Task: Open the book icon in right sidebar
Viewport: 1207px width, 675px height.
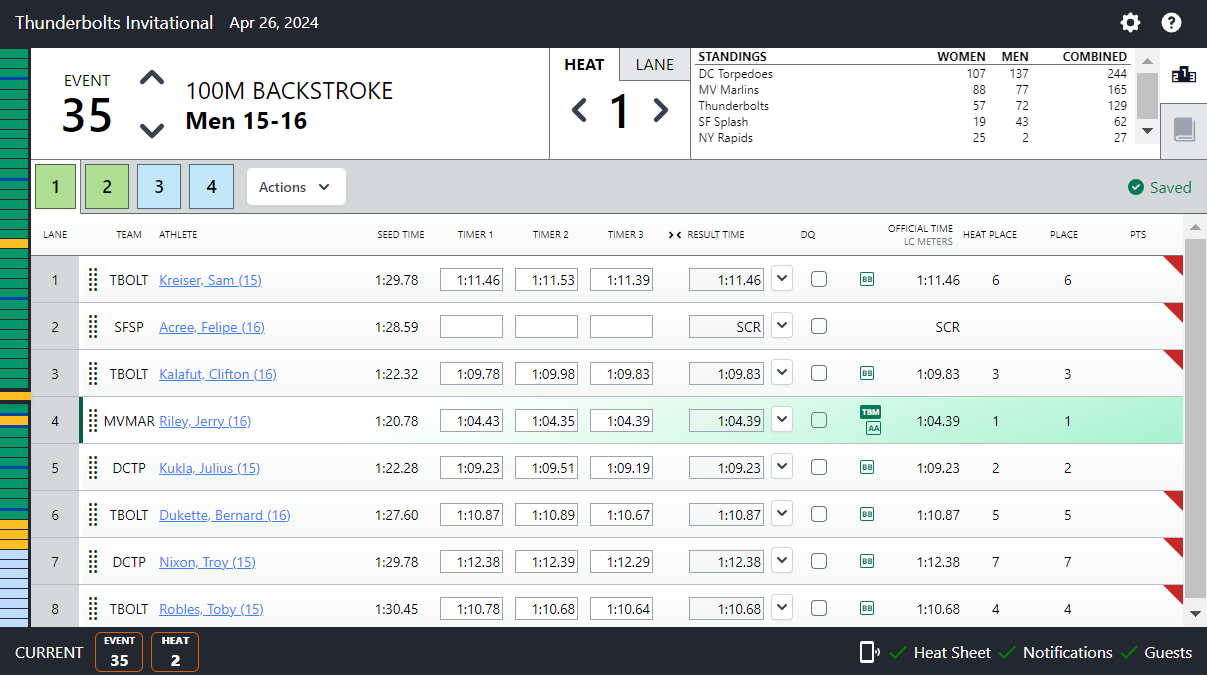Action: coord(1184,129)
